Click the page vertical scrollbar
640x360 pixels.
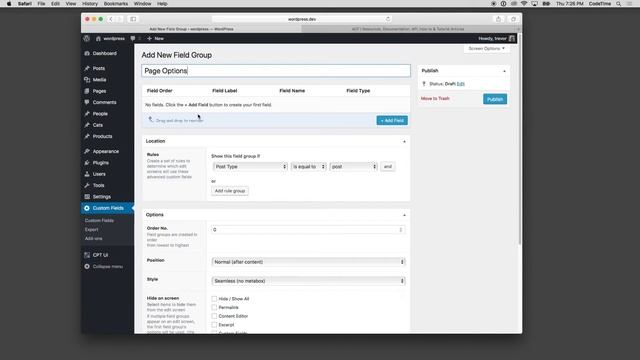pyautogui.click(x=520, y=139)
